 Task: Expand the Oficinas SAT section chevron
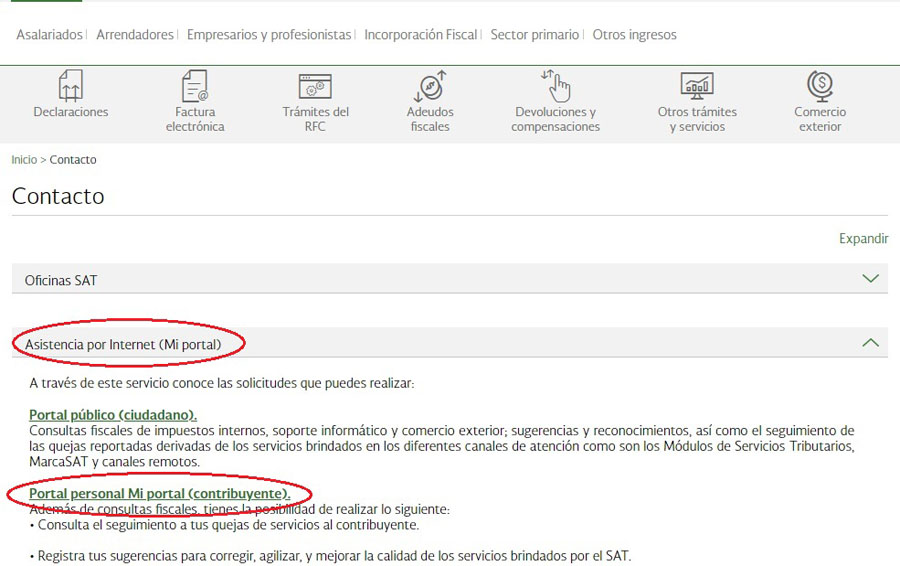point(870,278)
